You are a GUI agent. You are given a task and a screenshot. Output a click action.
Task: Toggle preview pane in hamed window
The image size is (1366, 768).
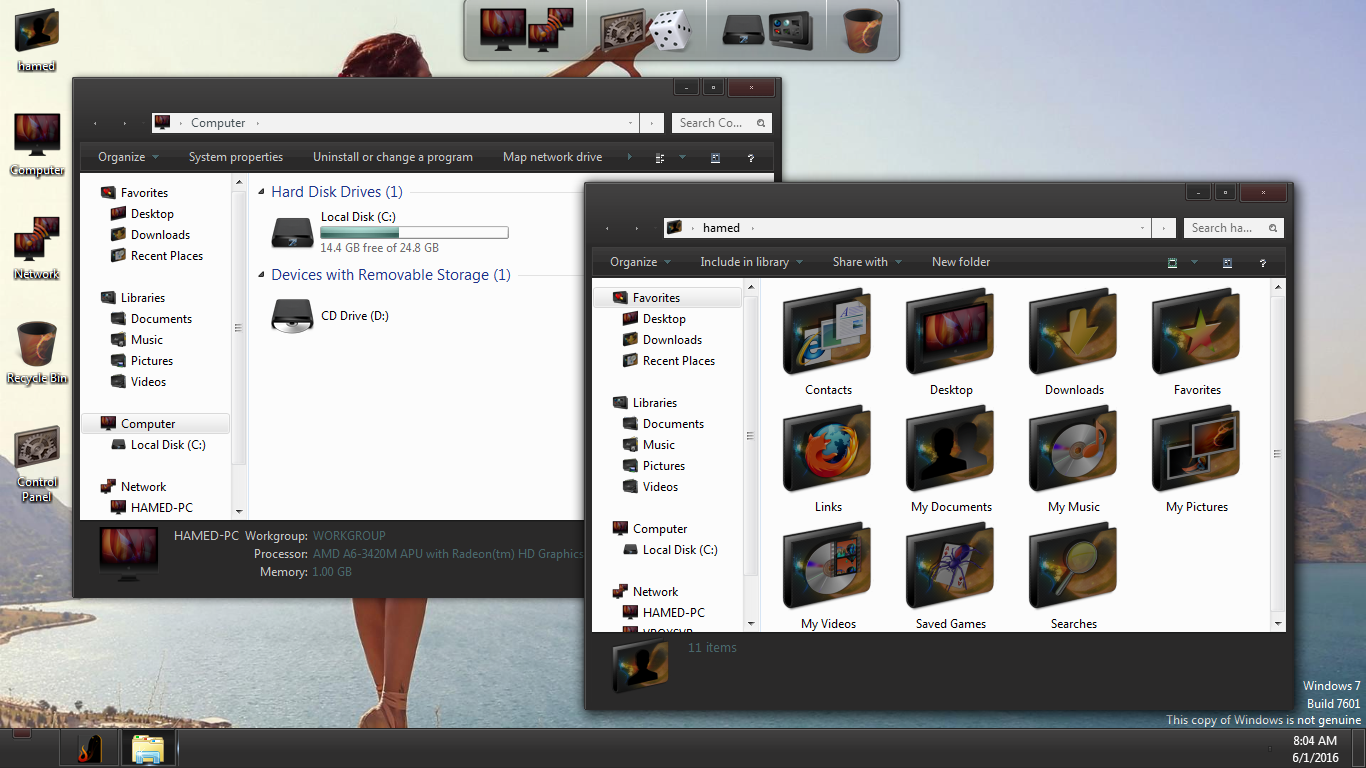1227,262
